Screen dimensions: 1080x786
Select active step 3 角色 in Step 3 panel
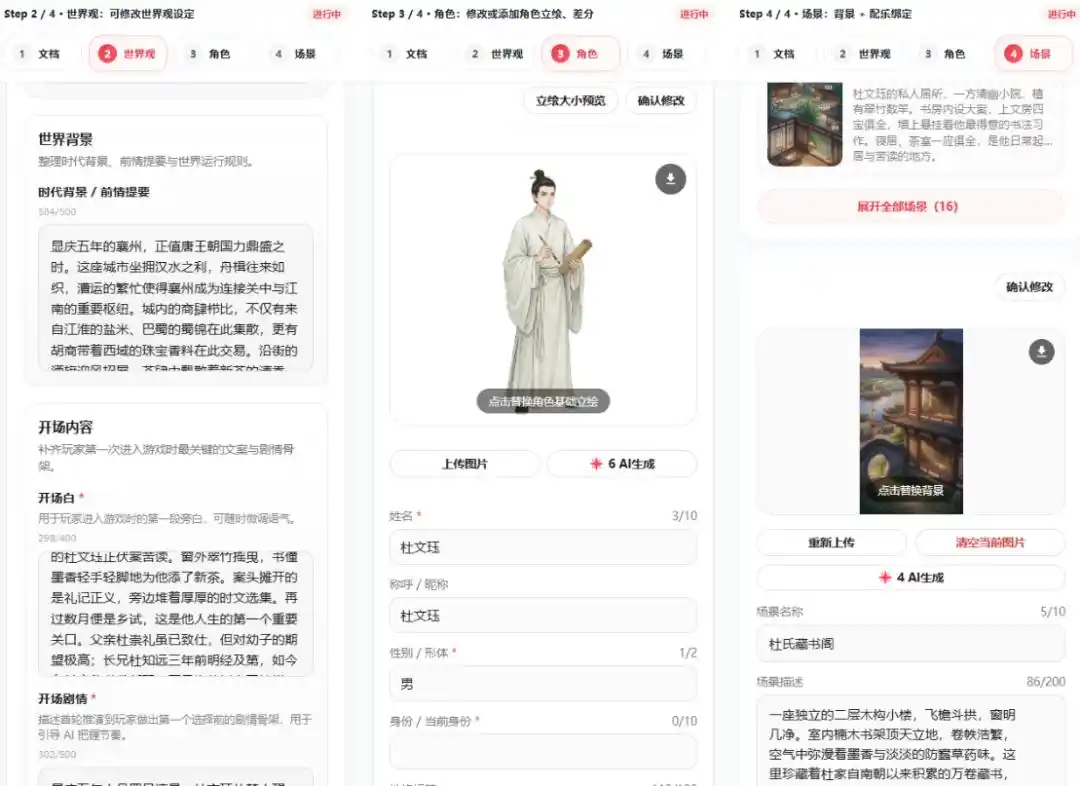click(580, 54)
